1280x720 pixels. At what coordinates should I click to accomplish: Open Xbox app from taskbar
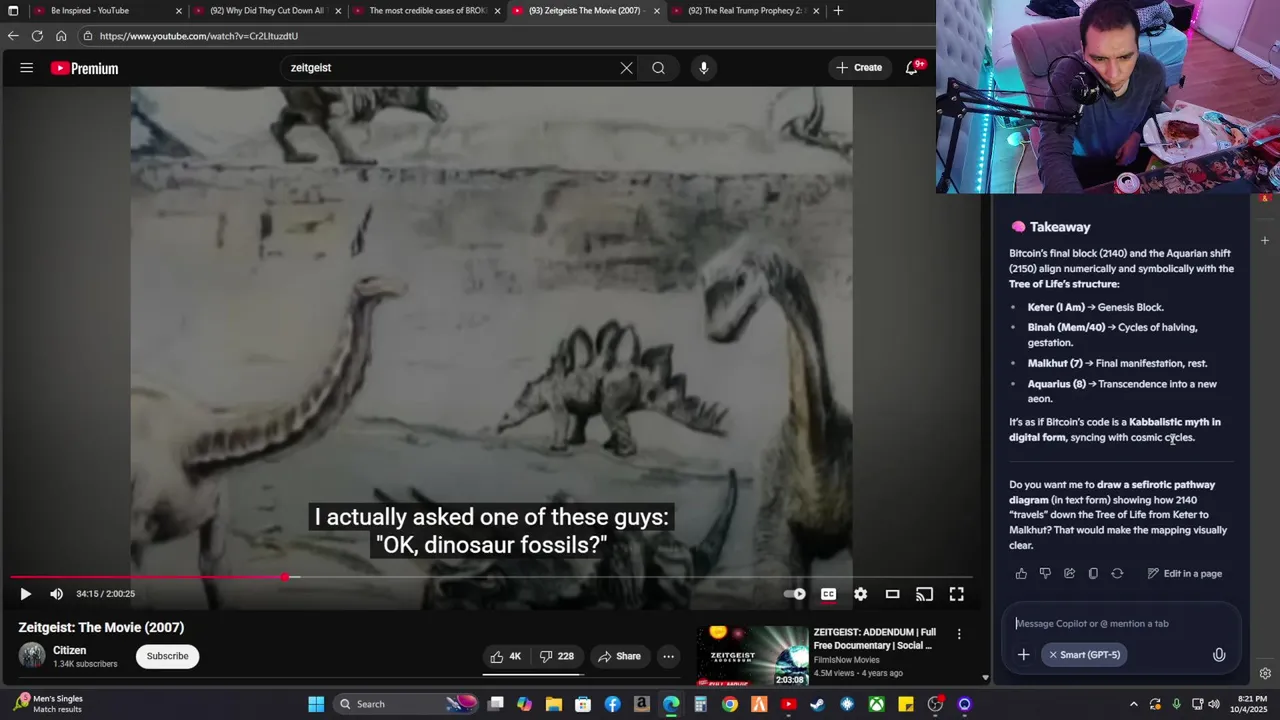pyautogui.click(x=876, y=704)
